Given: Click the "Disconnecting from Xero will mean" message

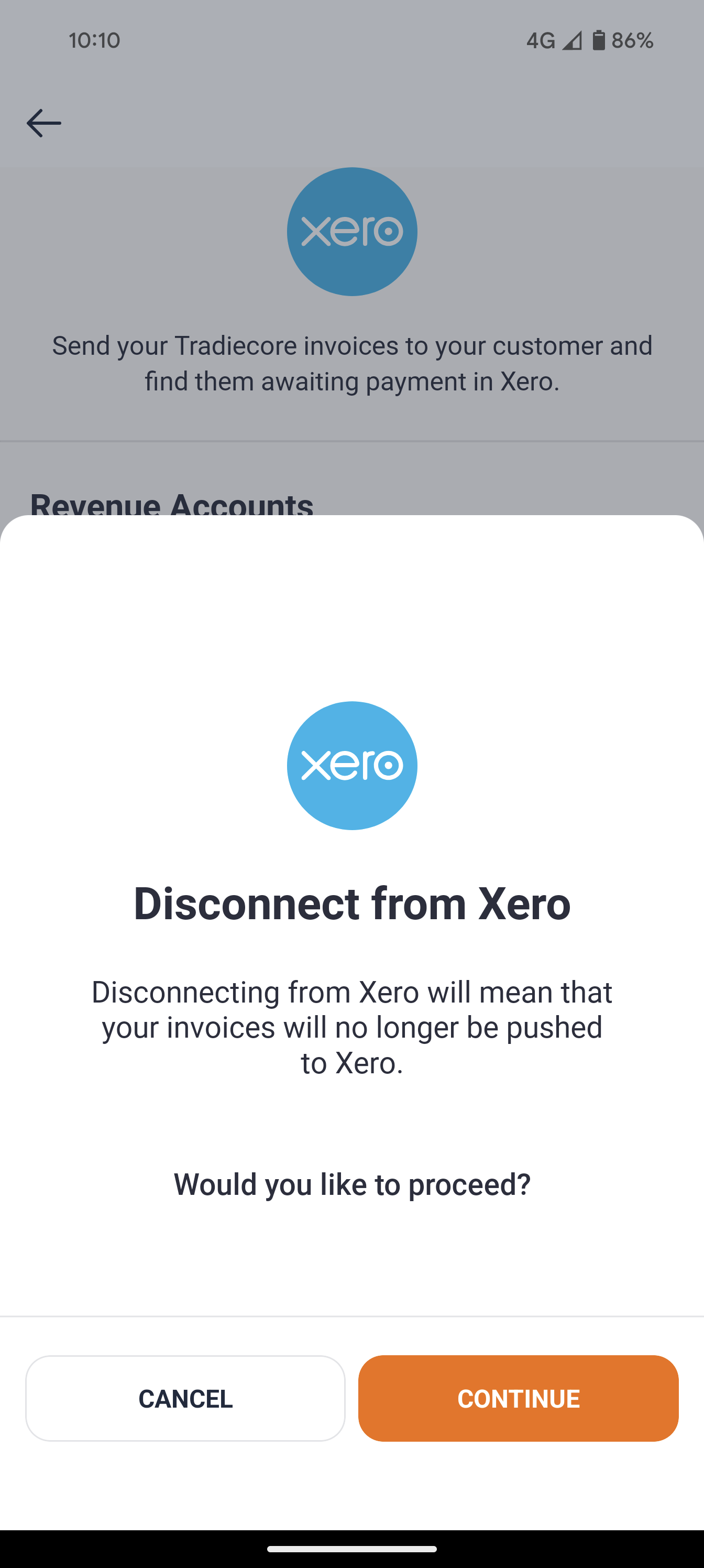Looking at the screenshot, I should (x=351, y=992).
